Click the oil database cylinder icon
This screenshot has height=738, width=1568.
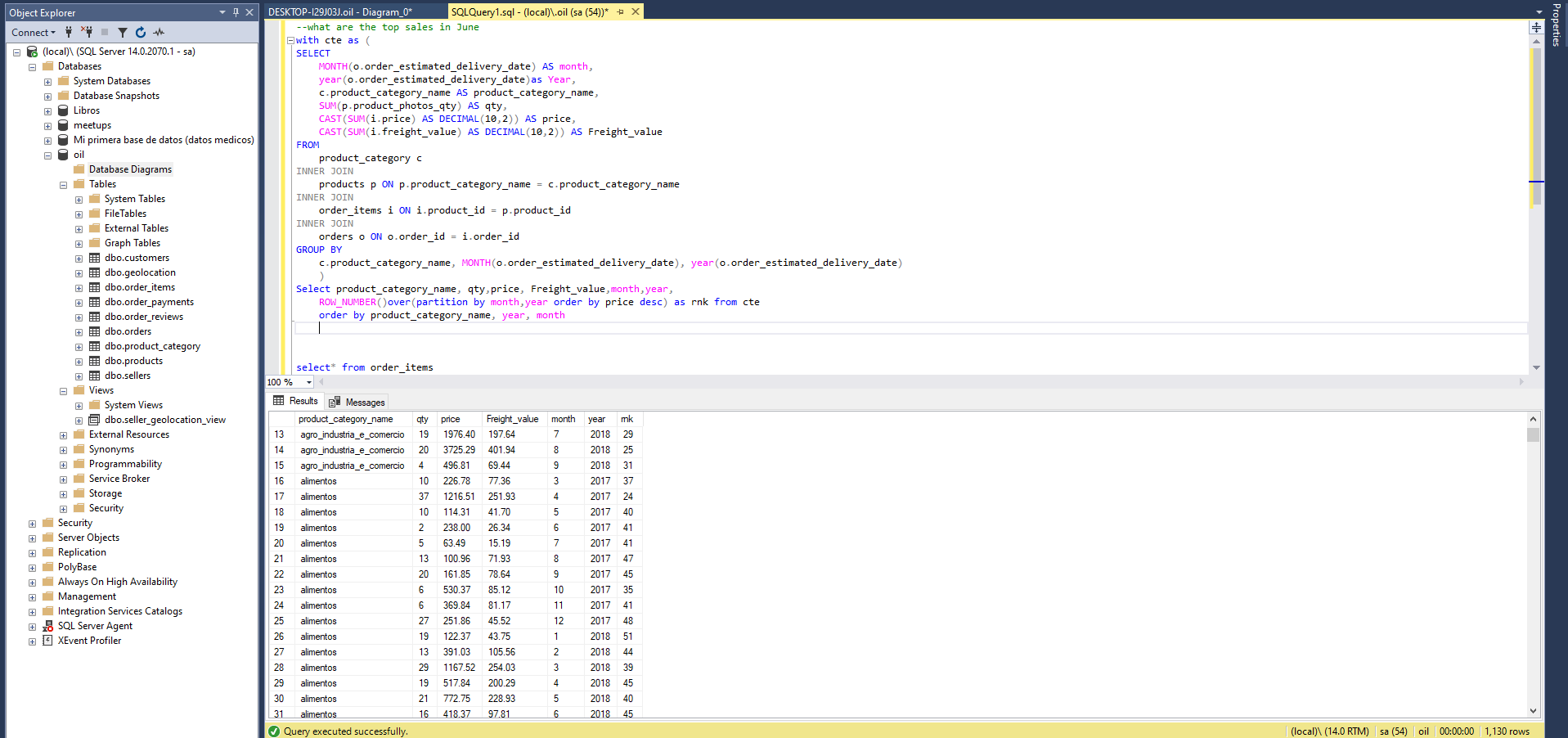(63, 155)
